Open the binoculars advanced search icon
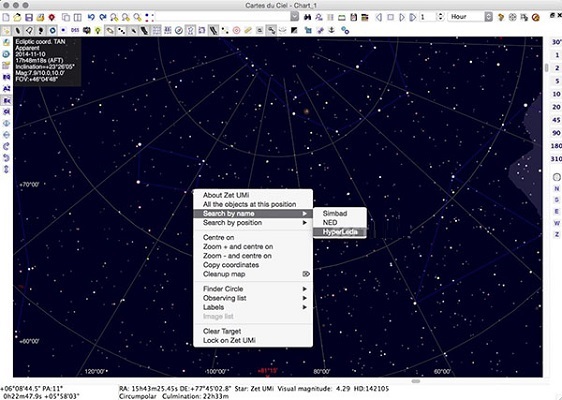 307,17
